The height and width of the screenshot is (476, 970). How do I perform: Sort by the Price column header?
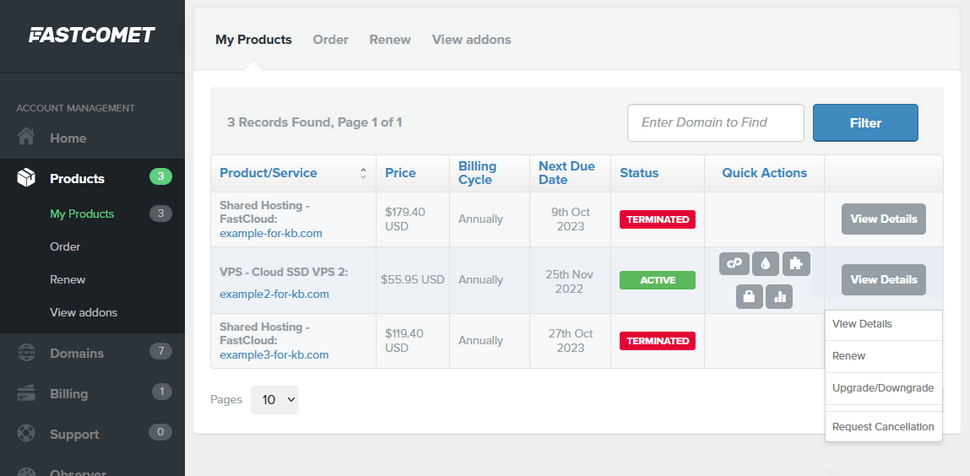400,173
